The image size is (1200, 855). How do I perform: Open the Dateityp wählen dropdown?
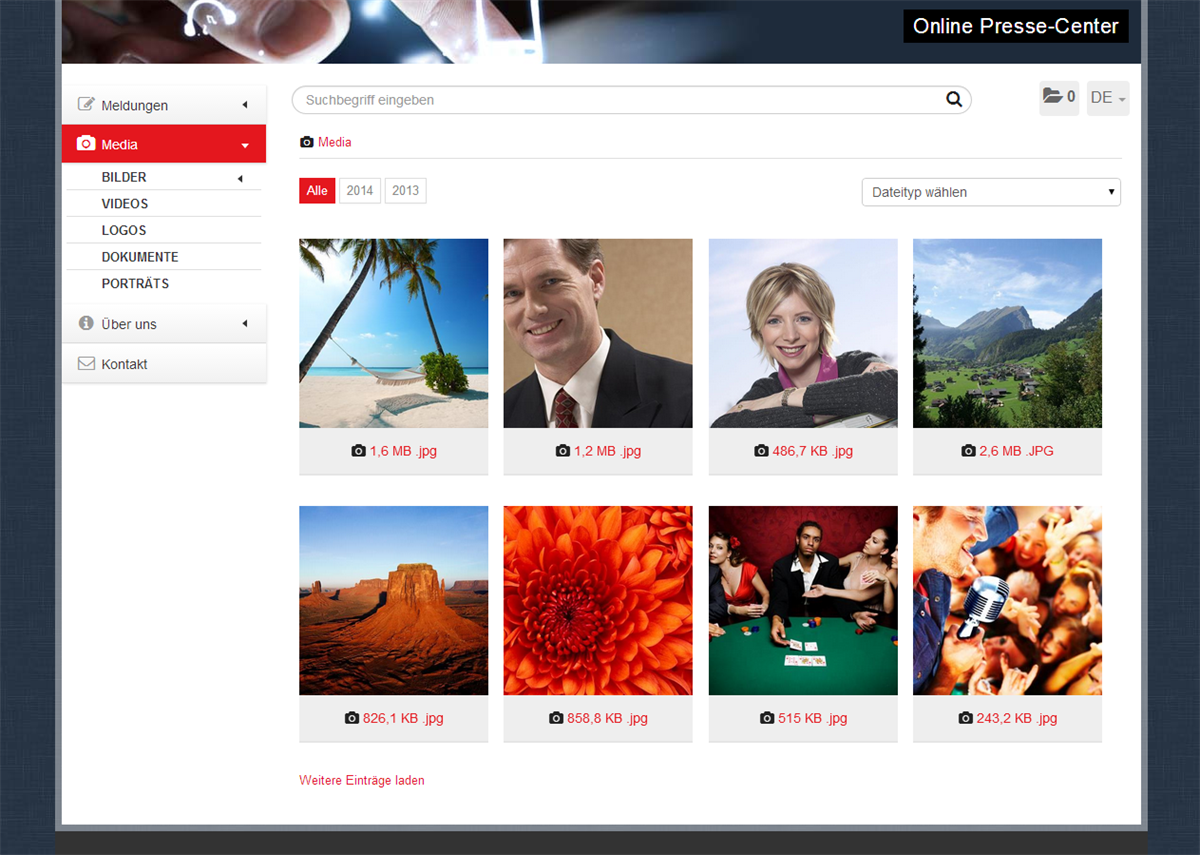click(x=990, y=192)
